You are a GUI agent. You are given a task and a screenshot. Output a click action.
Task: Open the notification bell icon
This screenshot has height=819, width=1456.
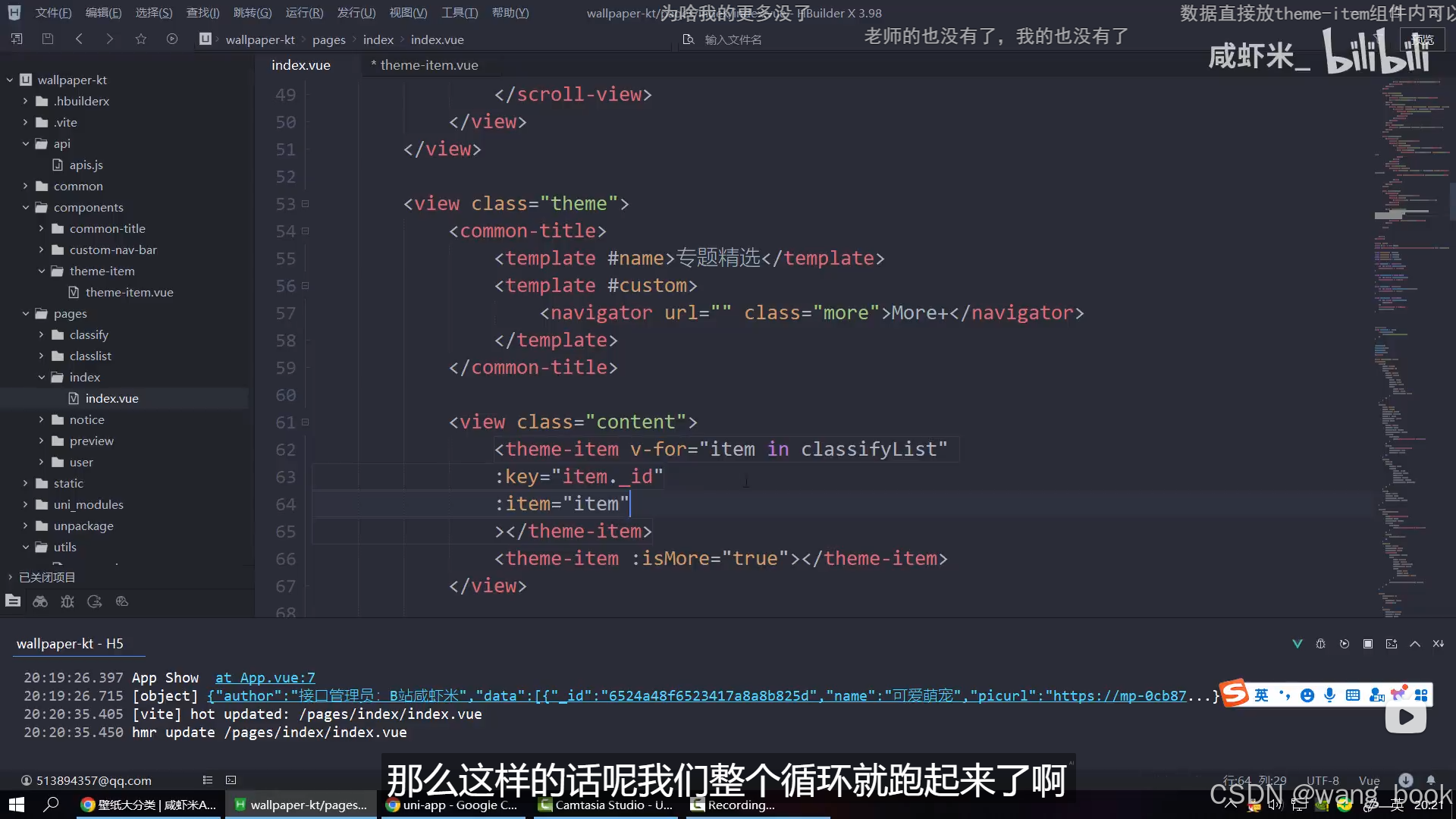point(1431,780)
